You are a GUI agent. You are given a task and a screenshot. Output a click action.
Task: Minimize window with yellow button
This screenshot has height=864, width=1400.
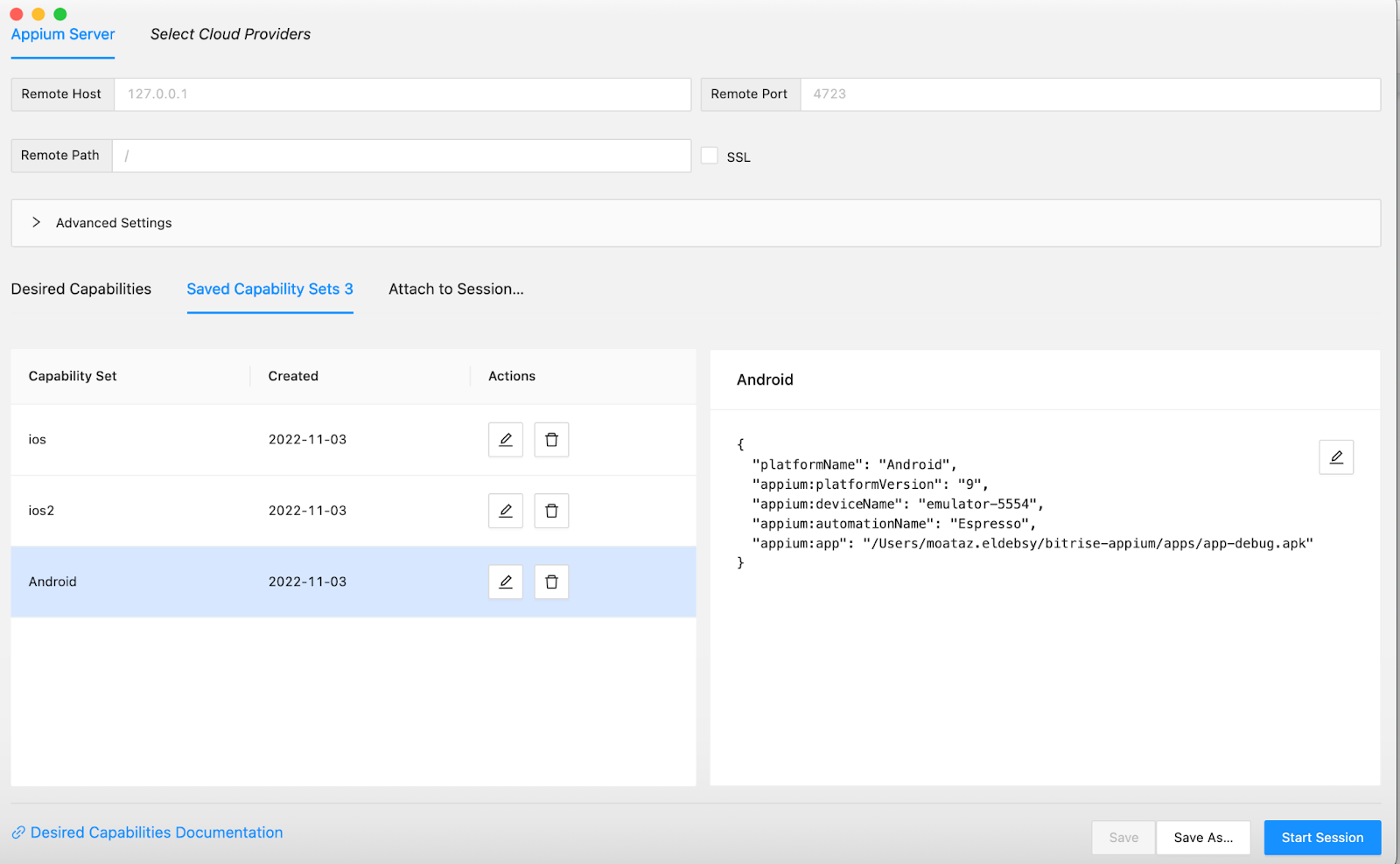pos(38,14)
